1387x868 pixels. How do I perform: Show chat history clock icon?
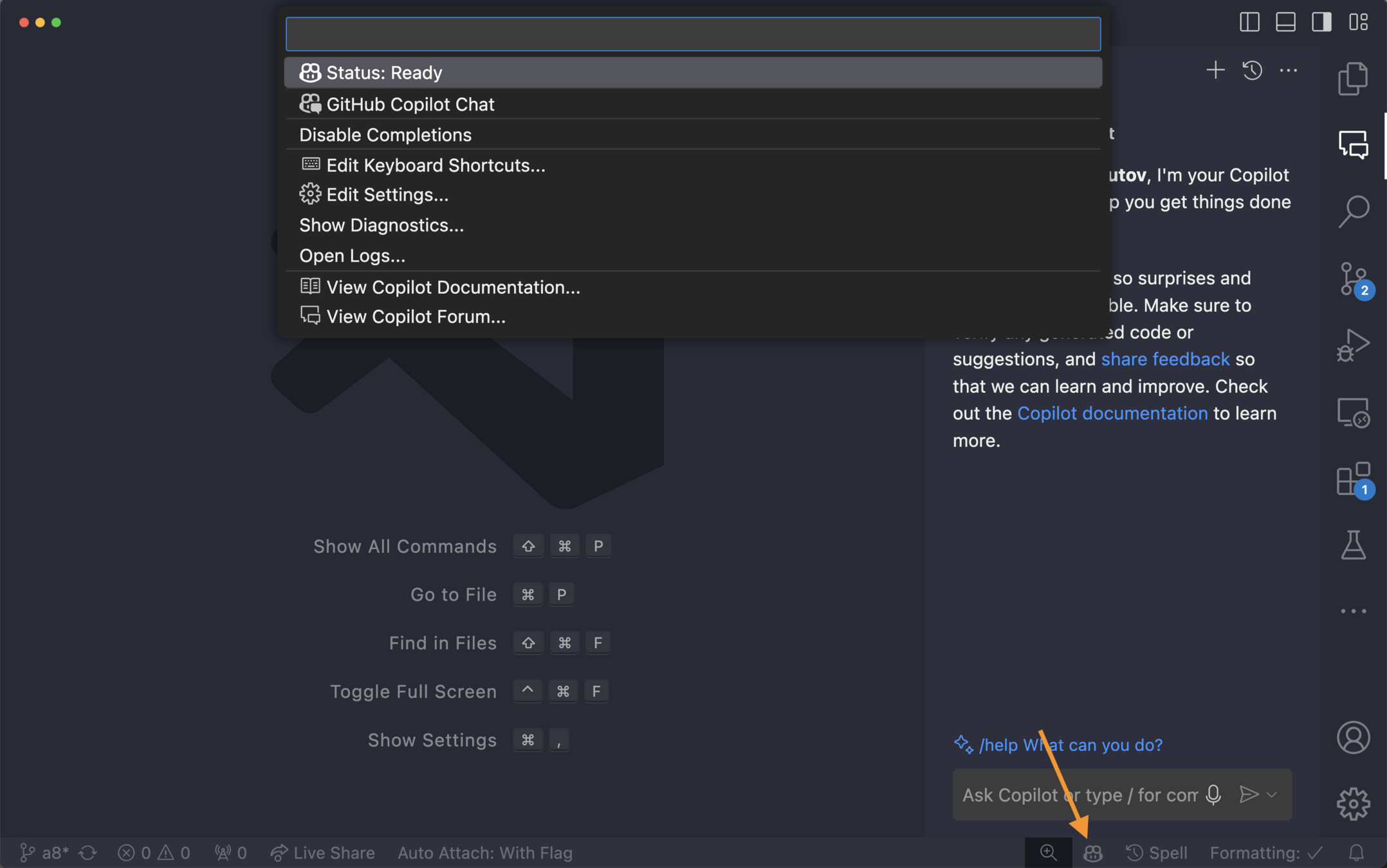(1252, 69)
